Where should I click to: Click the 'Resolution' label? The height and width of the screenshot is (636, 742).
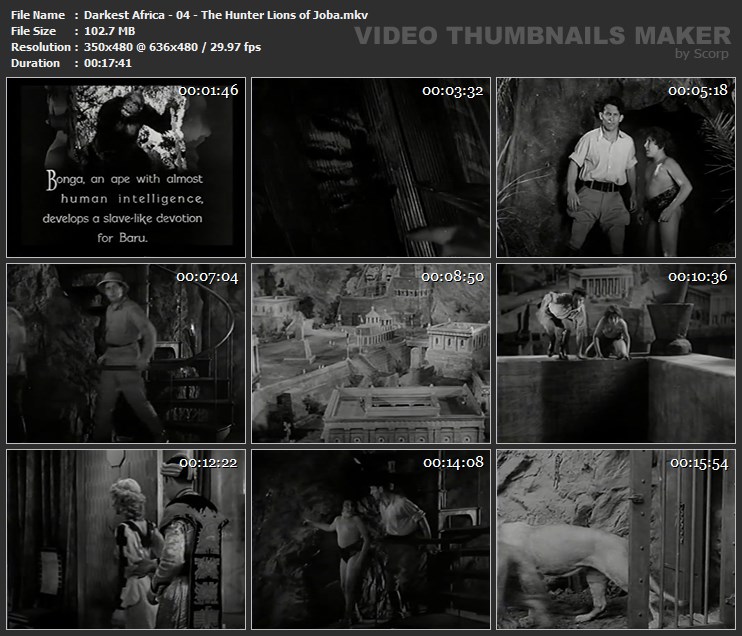pyautogui.click(x=41, y=47)
